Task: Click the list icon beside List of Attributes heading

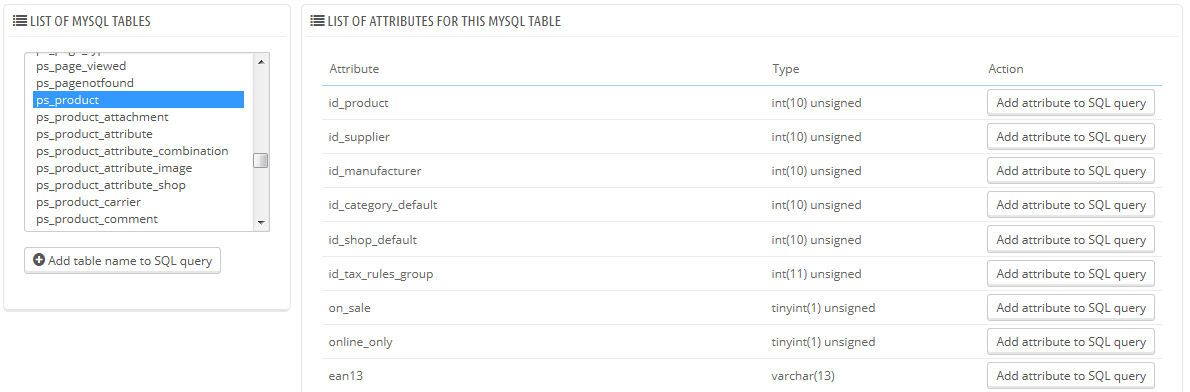Action: point(317,21)
